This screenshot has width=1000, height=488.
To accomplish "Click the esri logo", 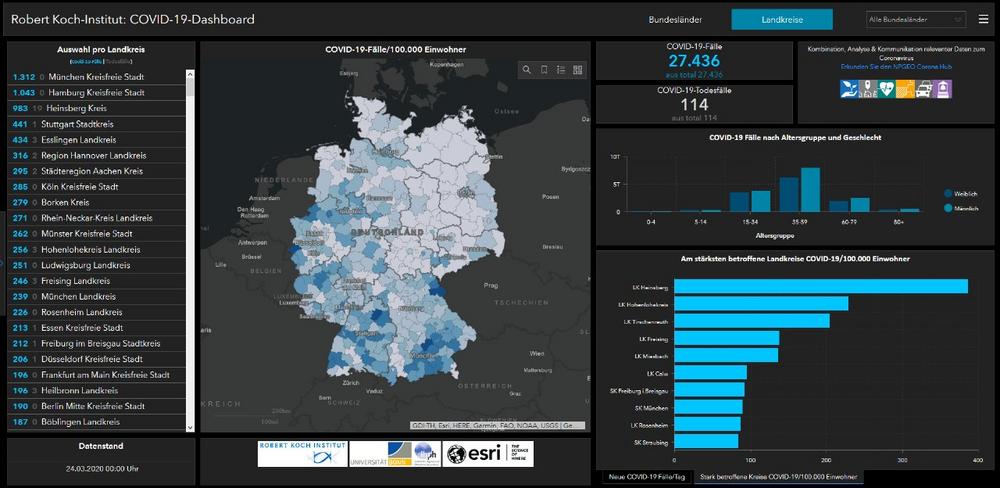I will (489, 454).
